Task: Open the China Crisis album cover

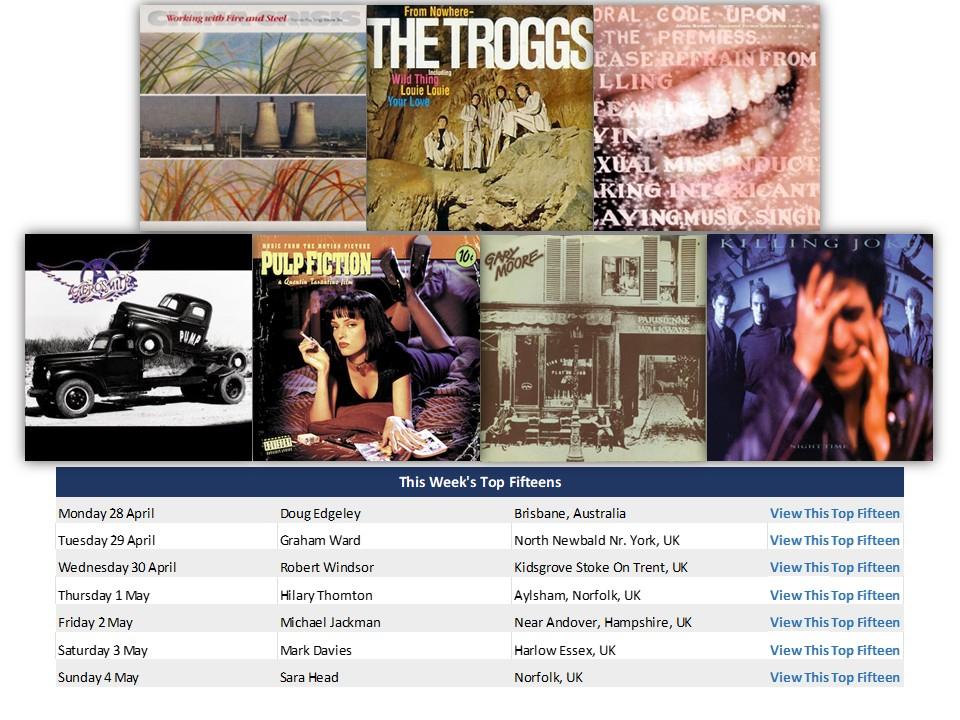Action: (x=253, y=118)
